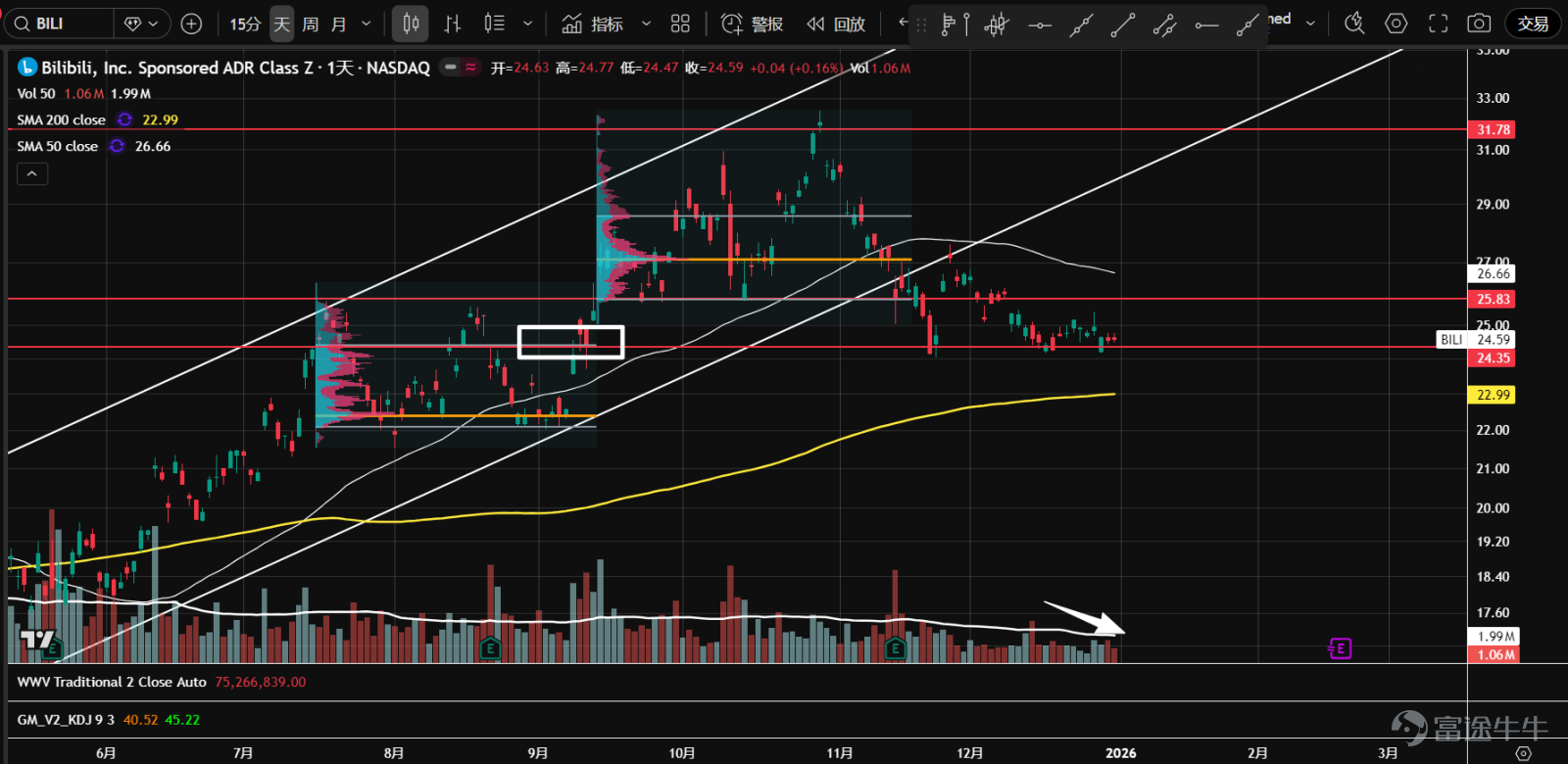Open the diamond upgrade dropdown beside BILI

(x=142, y=24)
